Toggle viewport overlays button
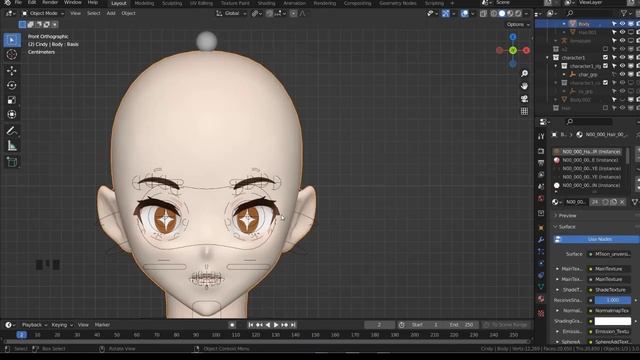Screen dimensions: 640x360 pyautogui.click(x=464, y=13)
